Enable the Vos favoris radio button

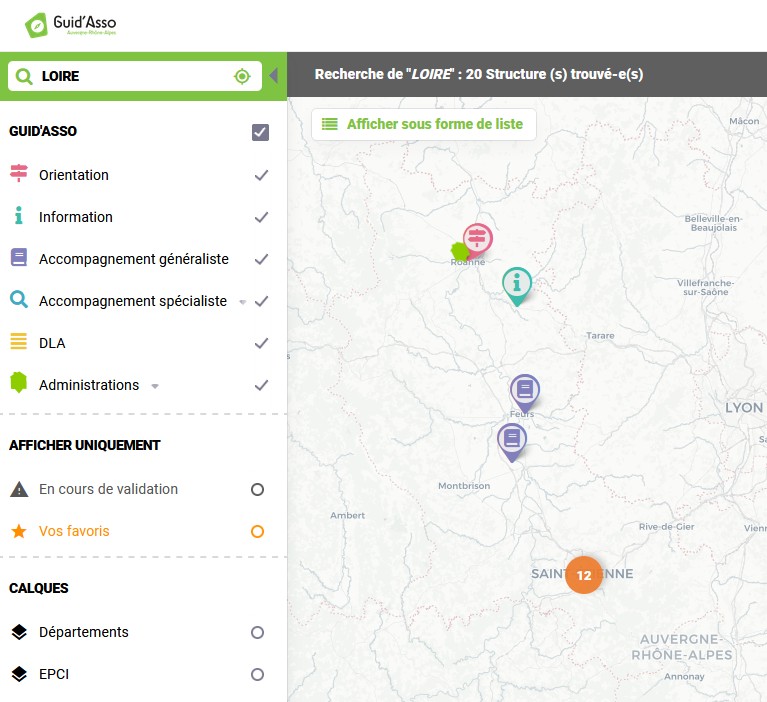[x=257, y=531]
